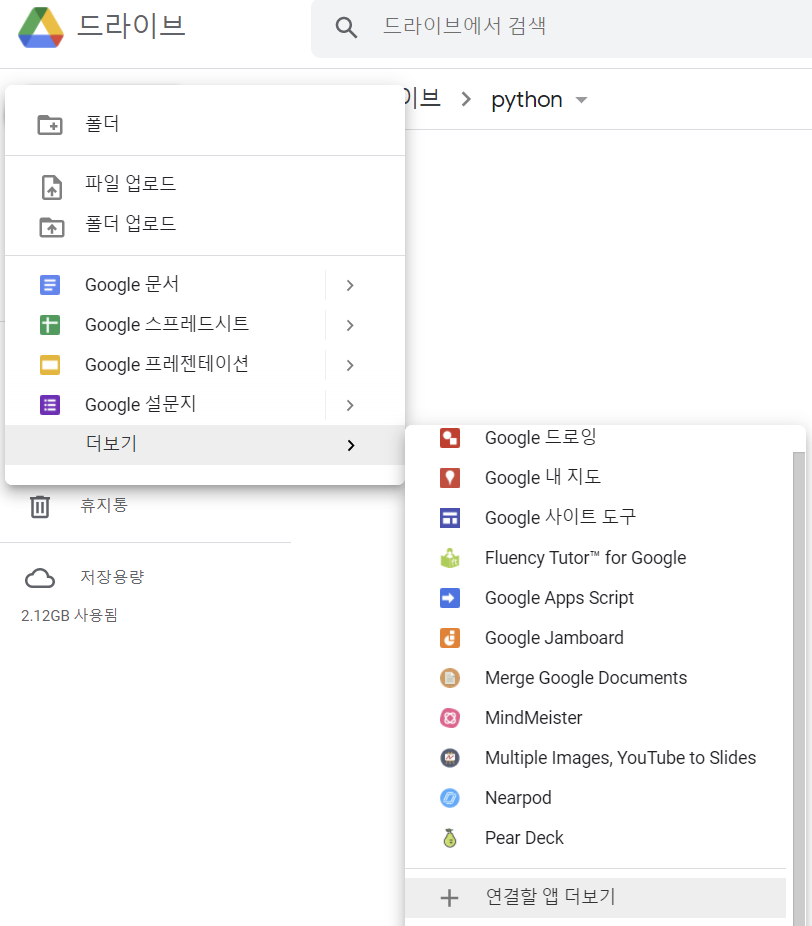Click the file upload icon
Image resolution: width=812 pixels, height=926 pixels.
[52, 187]
